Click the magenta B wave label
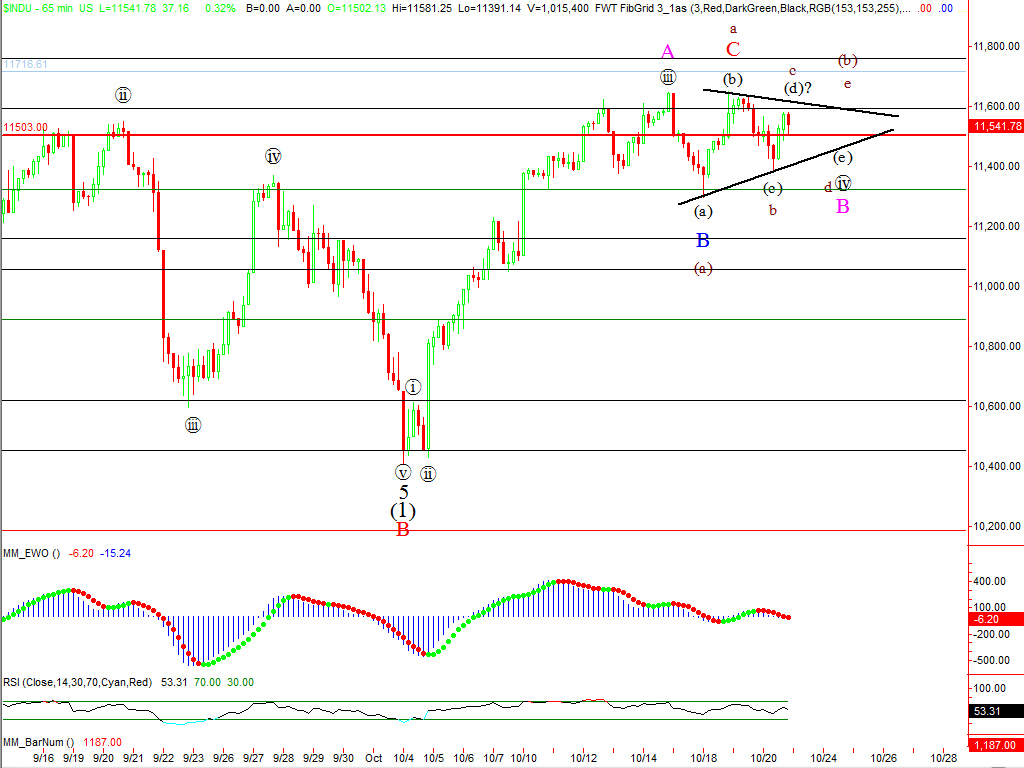 [843, 206]
